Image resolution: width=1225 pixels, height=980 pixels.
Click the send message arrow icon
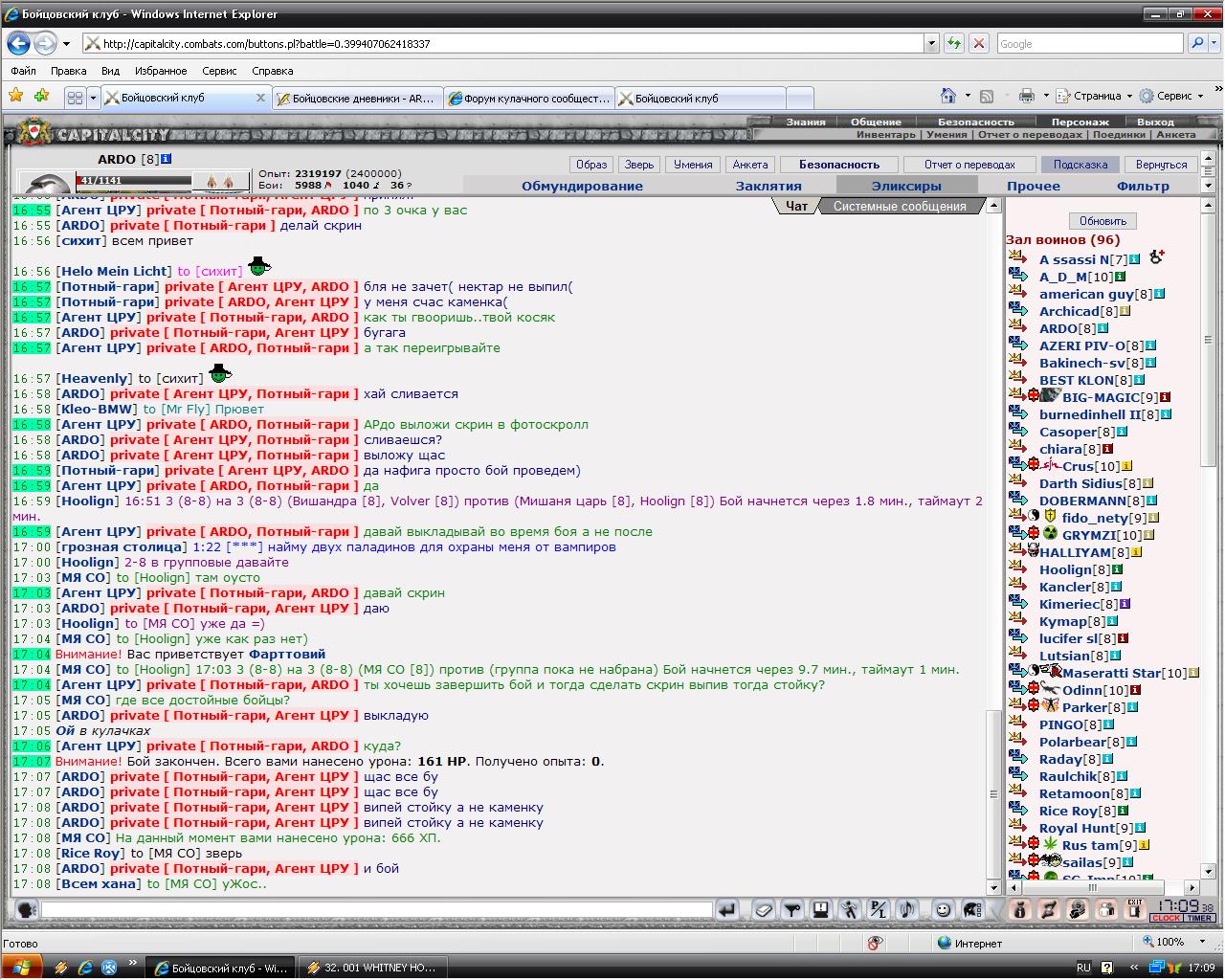(x=728, y=909)
